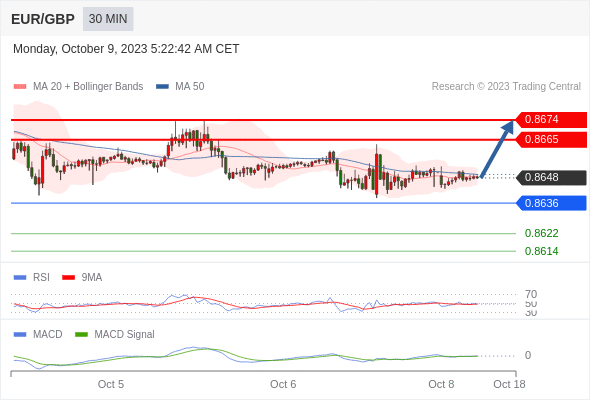Click the RSI 70 level label
Viewport: 590px width, 400px height.
531,294
